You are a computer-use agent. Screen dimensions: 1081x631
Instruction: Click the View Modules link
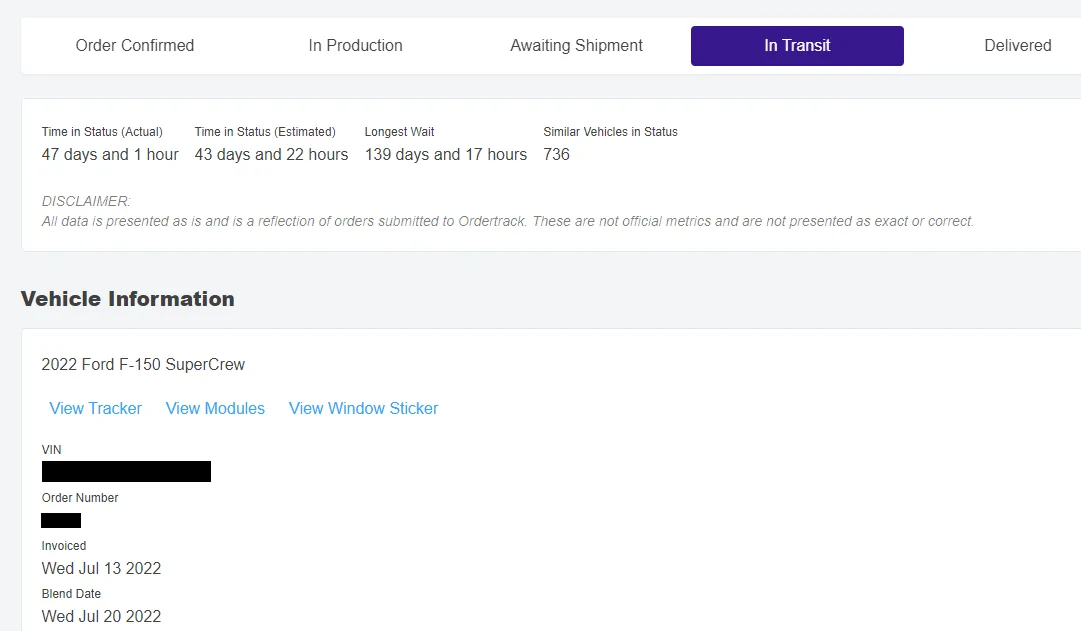[x=215, y=408]
